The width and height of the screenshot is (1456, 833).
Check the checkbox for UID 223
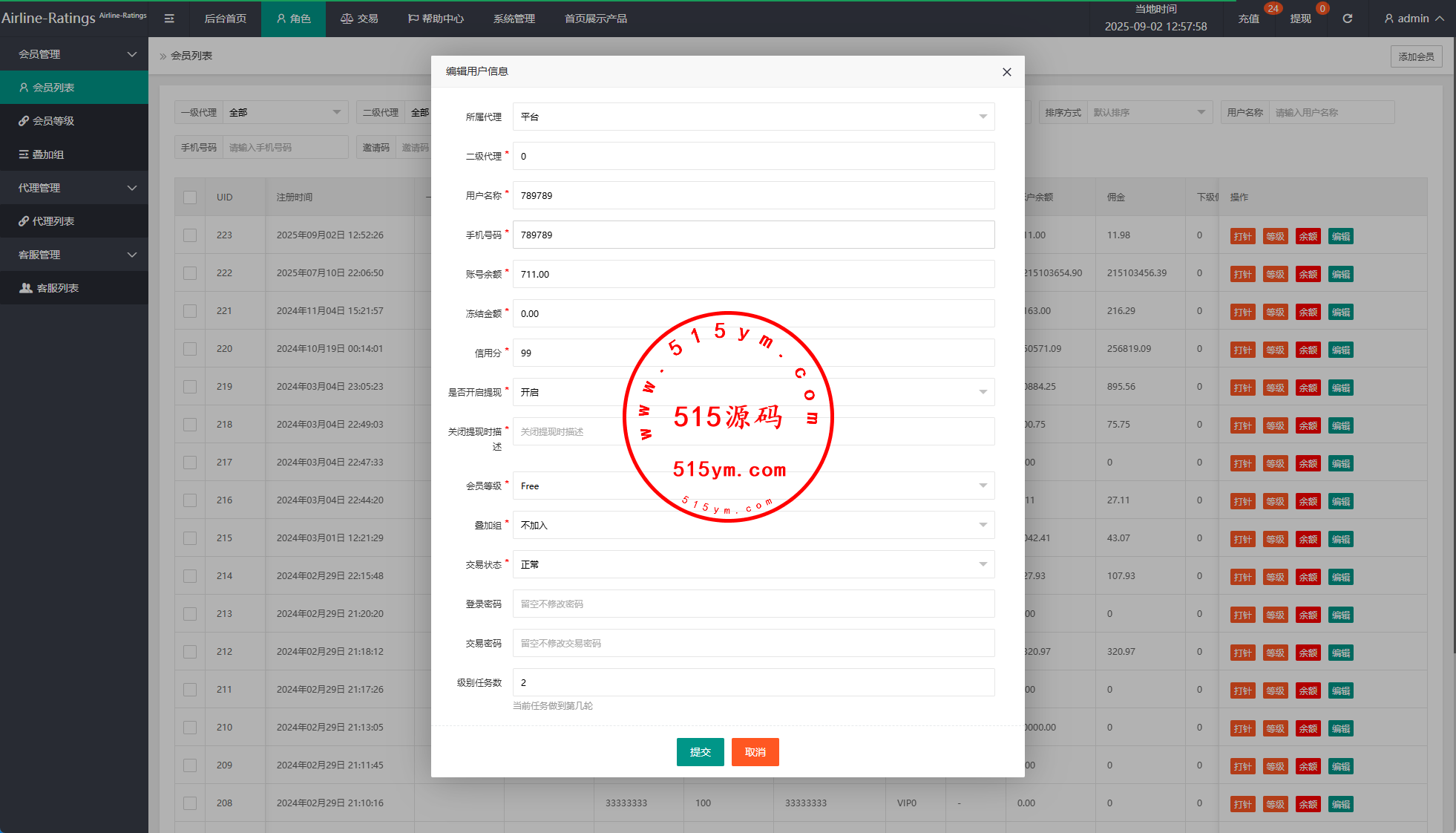coord(190,235)
